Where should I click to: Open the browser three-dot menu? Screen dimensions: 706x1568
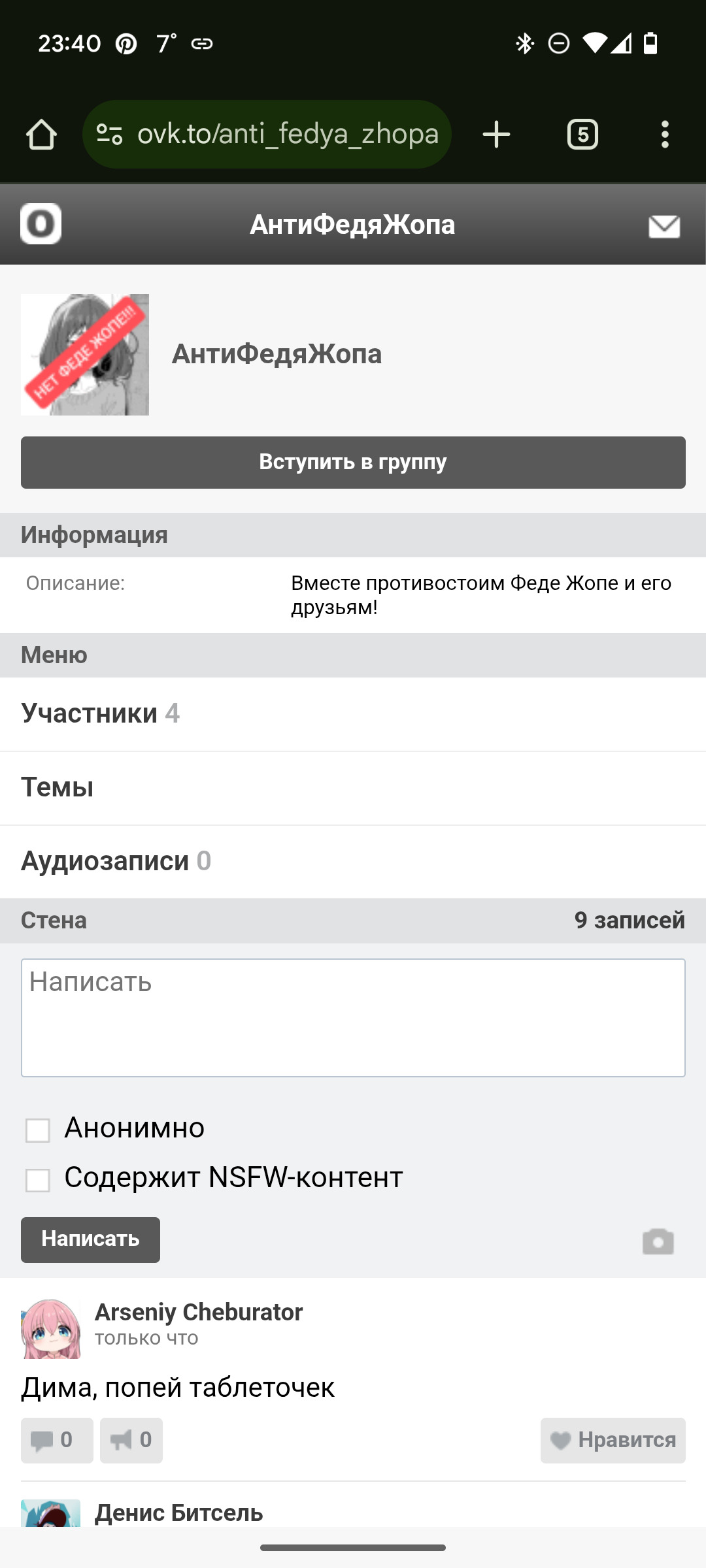click(x=665, y=135)
